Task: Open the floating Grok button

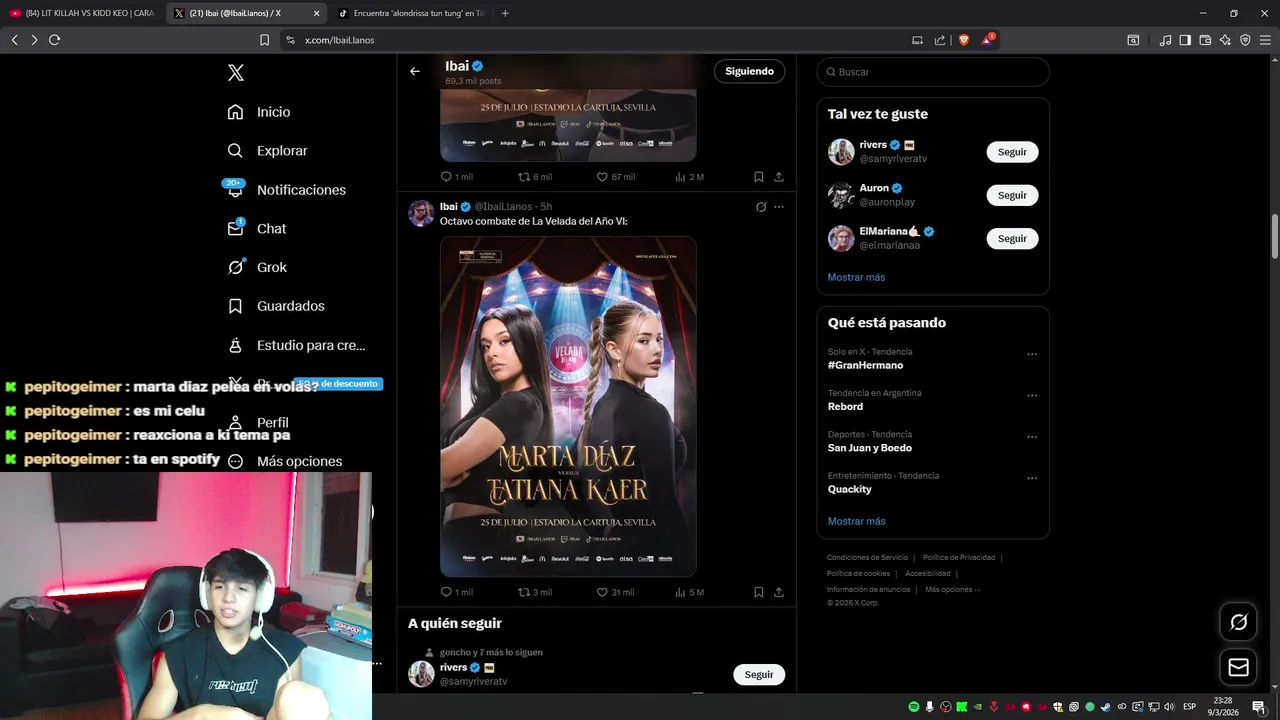Action: pyautogui.click(x=1238, y=622)
